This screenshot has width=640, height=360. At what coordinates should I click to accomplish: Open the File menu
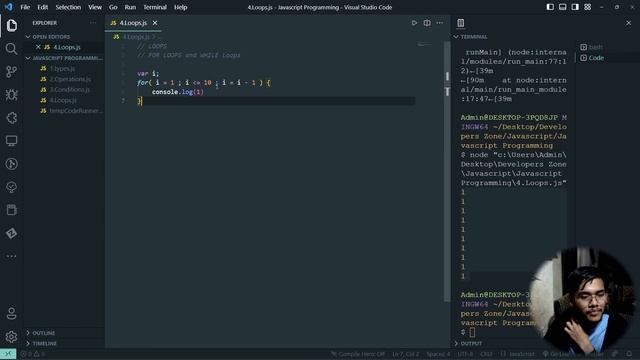[x=25, y=7]
